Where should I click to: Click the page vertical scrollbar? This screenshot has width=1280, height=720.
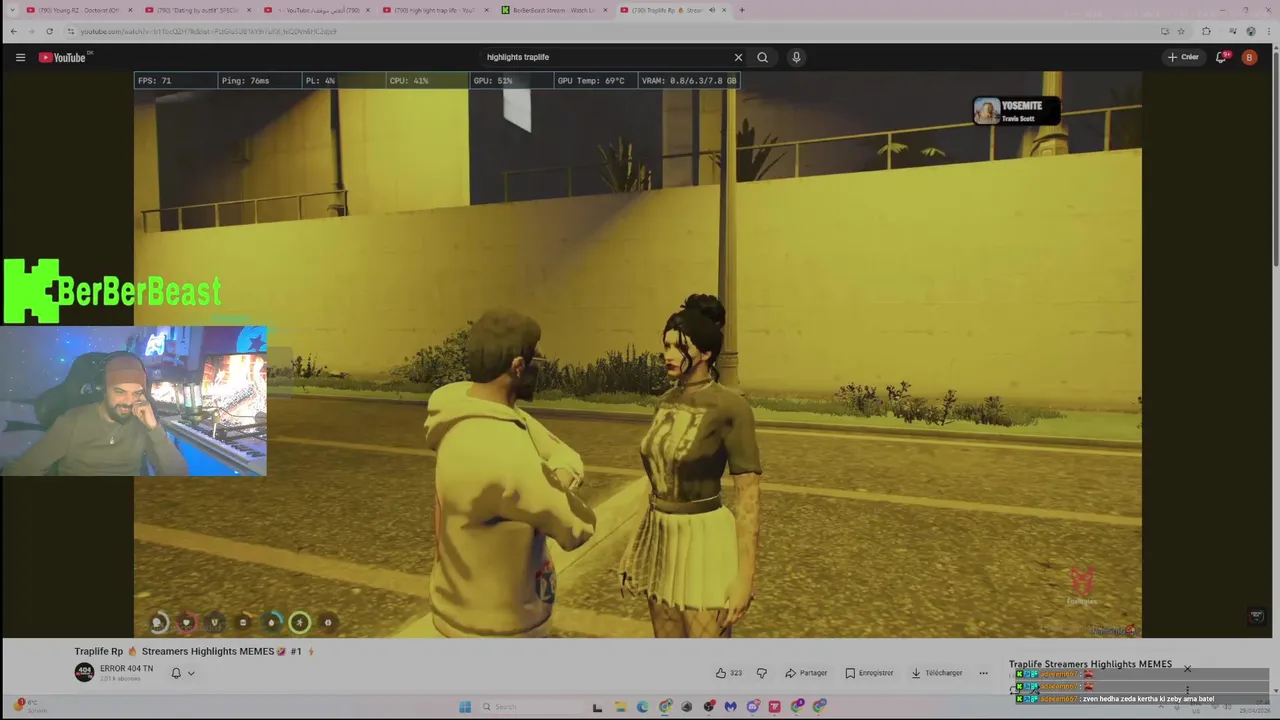pyautogui.click(x=1275, y=160)
